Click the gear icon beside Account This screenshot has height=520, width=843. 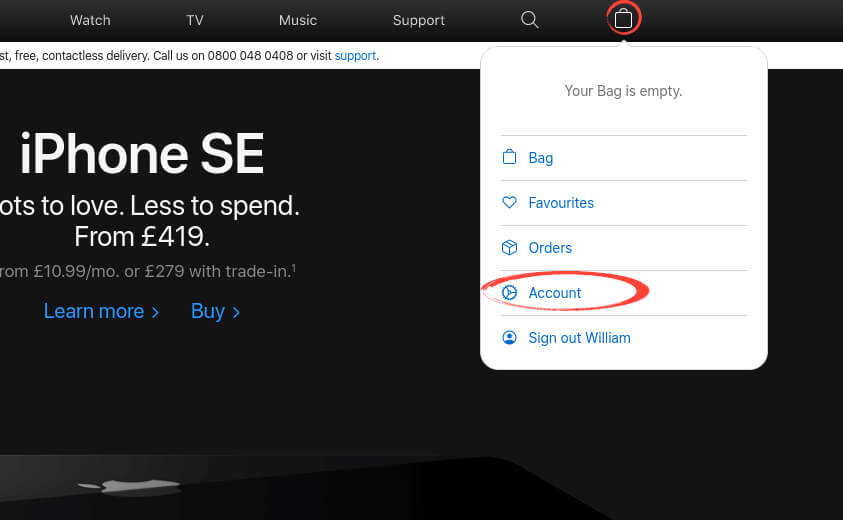[x=509, y=293]
